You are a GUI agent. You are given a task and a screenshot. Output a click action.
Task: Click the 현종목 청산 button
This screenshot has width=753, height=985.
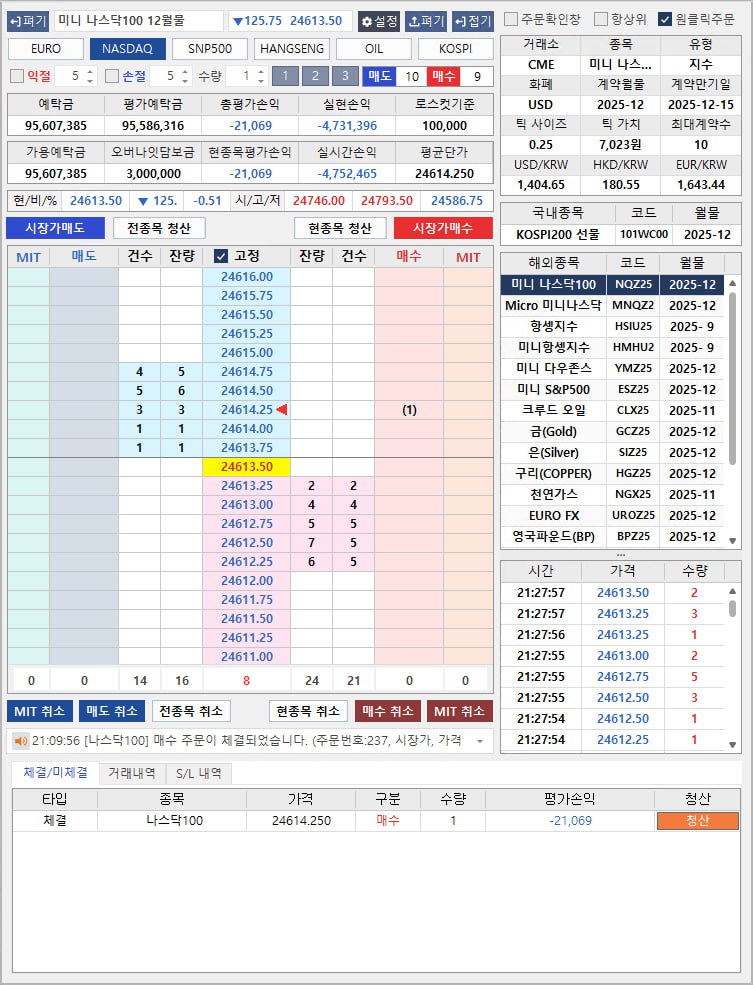[340, 228]
